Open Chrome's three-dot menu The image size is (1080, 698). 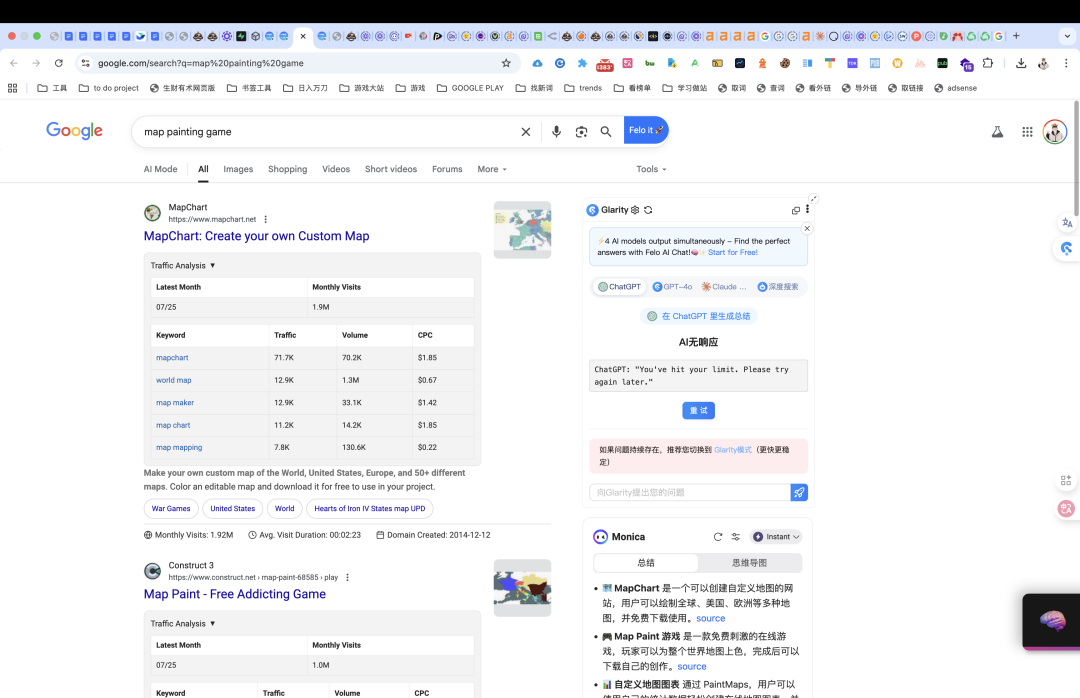coord(1066,63)
